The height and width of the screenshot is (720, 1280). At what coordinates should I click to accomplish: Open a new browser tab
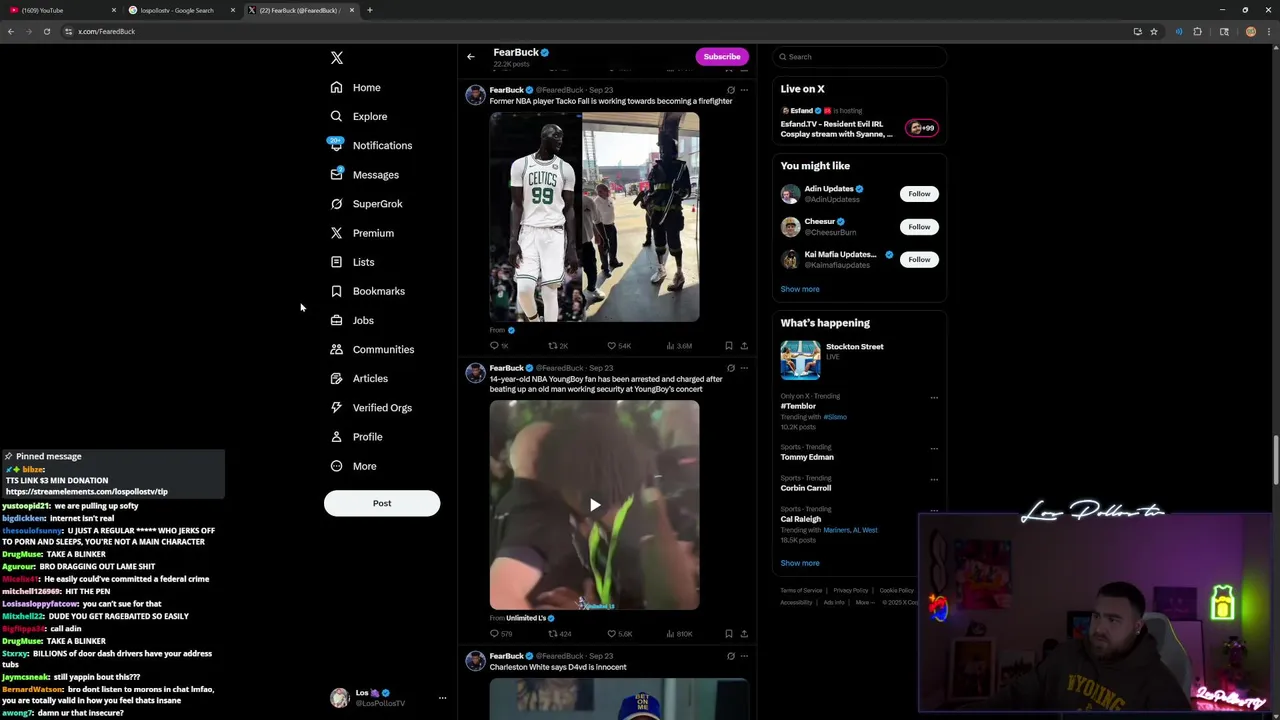coord(370,10)
